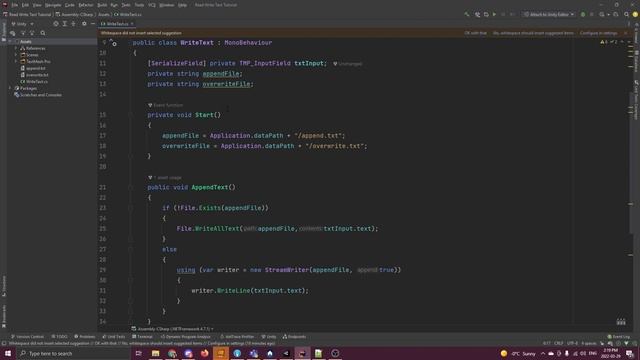640x360 pixels.
Task: Close the WriteText.cs editor tab
Action: click(132, 24)
